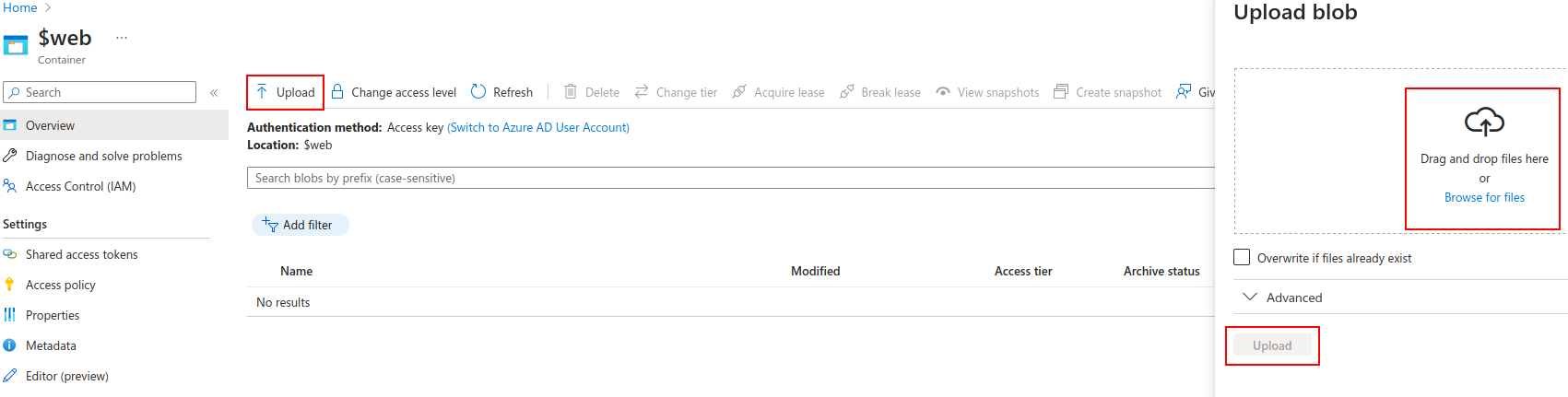The width and height of the screenshot is (1568, 397).
Task: Click the Browse for files link
Action: tap(1484, 197)
